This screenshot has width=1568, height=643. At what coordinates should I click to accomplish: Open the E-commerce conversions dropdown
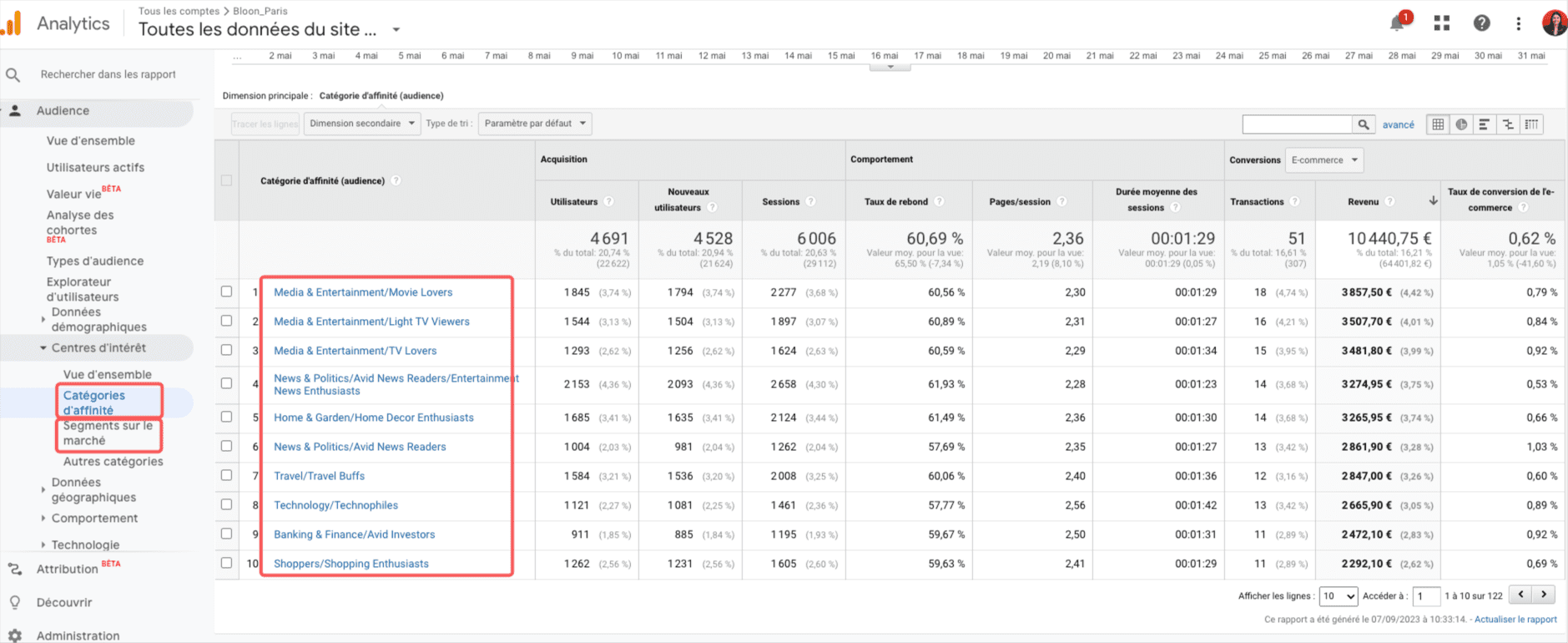pos(1324,159)
